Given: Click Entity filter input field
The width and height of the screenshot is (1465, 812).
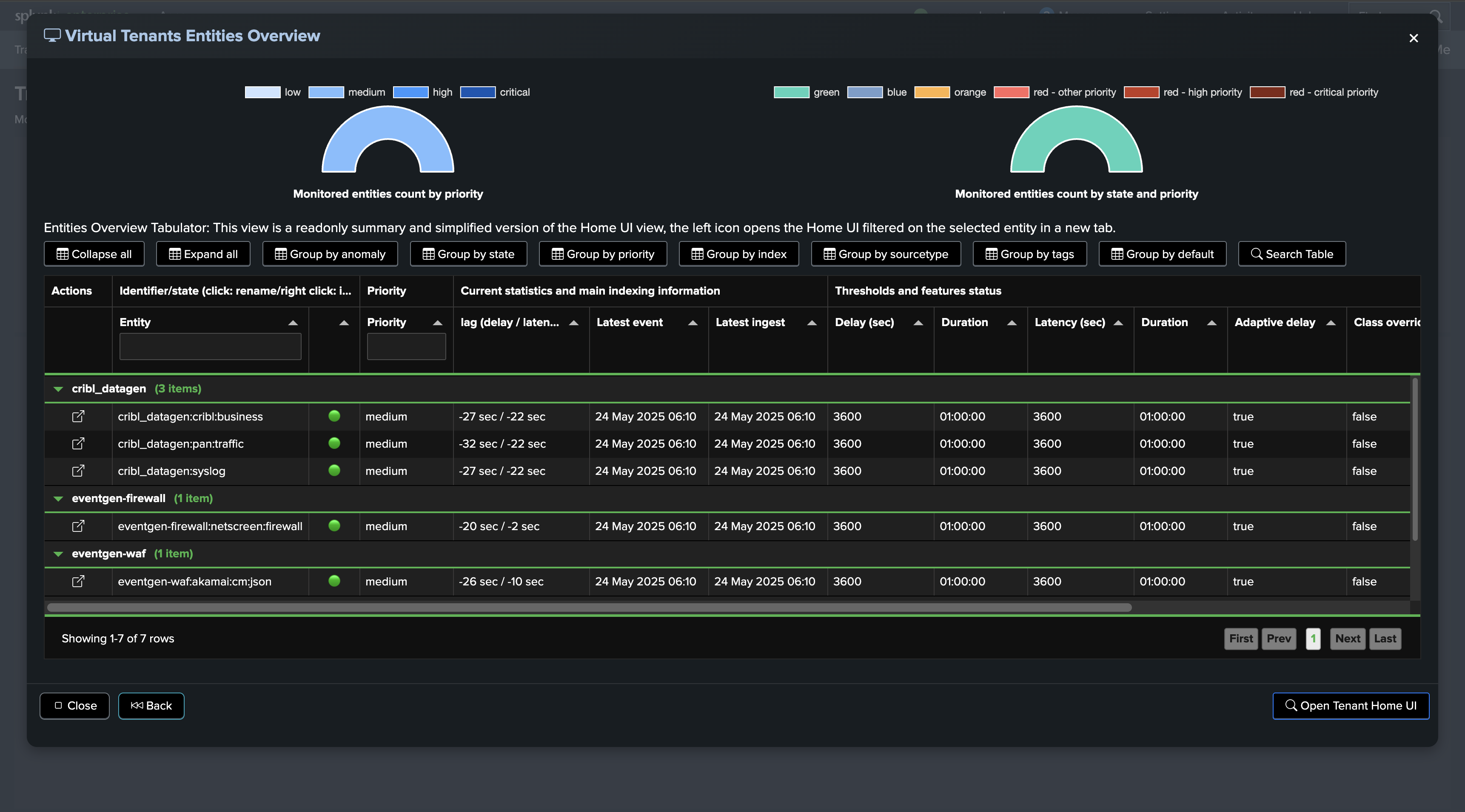Looking at the screenshot, I should coord(210,346).
